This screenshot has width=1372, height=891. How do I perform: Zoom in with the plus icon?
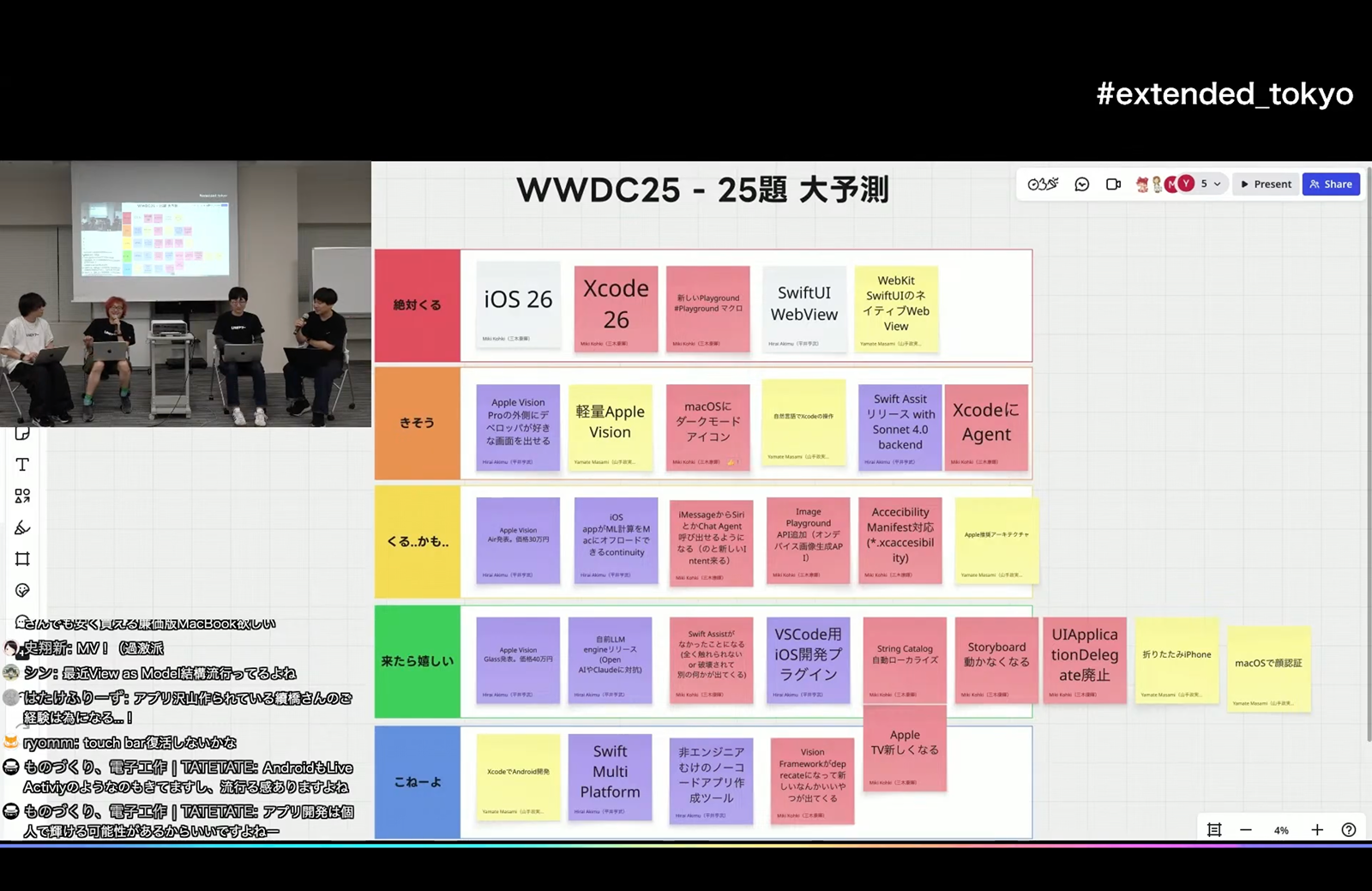[x=1317, y=829]
